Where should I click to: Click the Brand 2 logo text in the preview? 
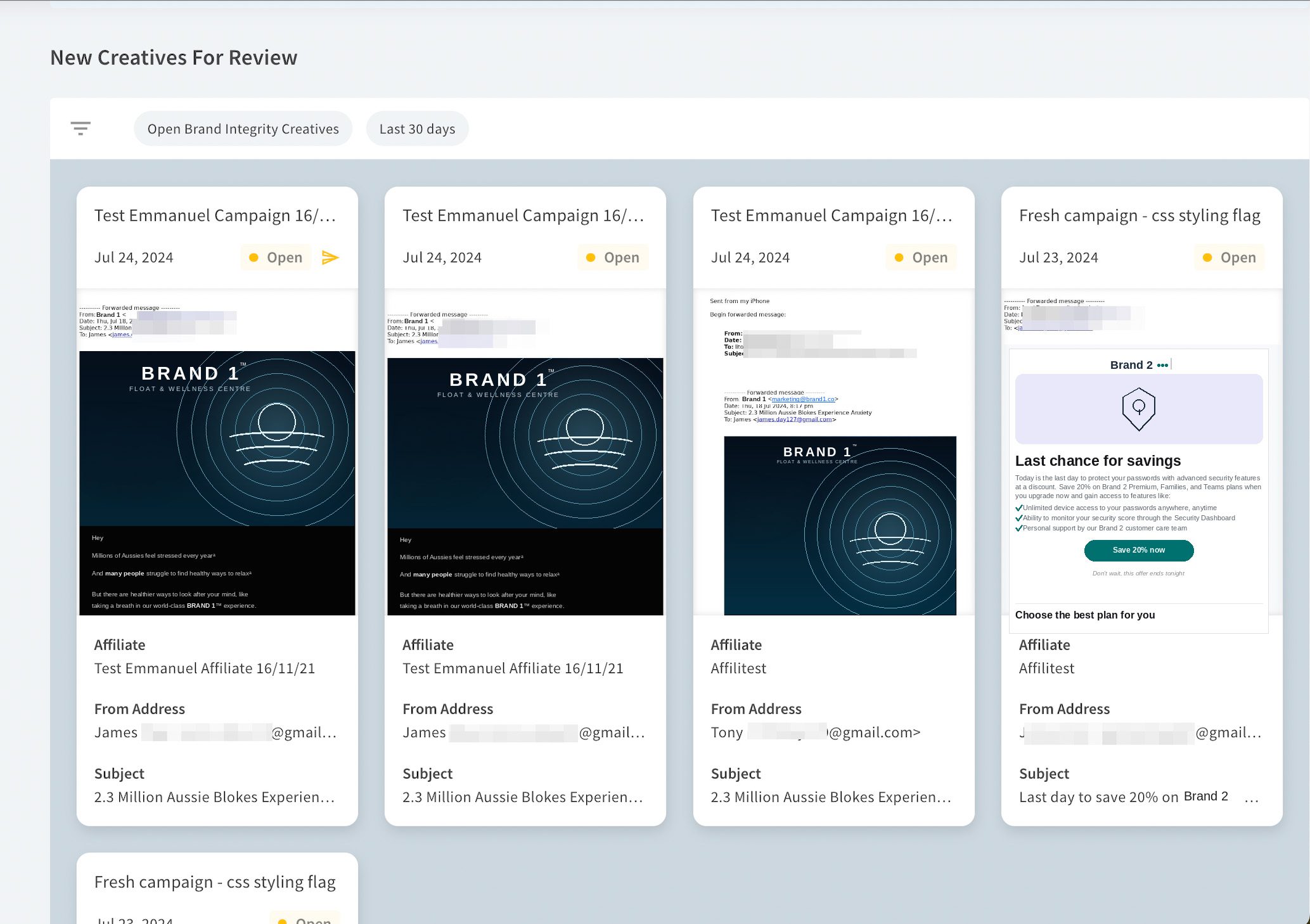(1131, 365)
